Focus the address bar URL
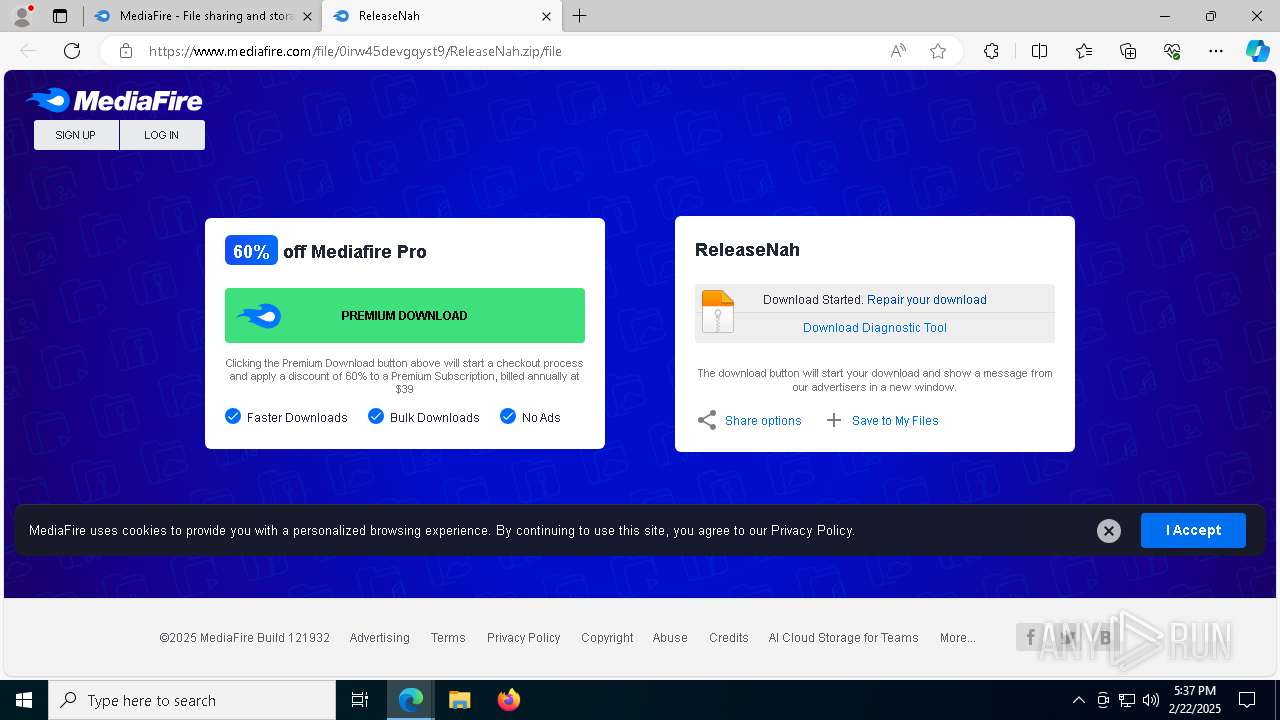 pyautogui.click(x=355, y=51)
